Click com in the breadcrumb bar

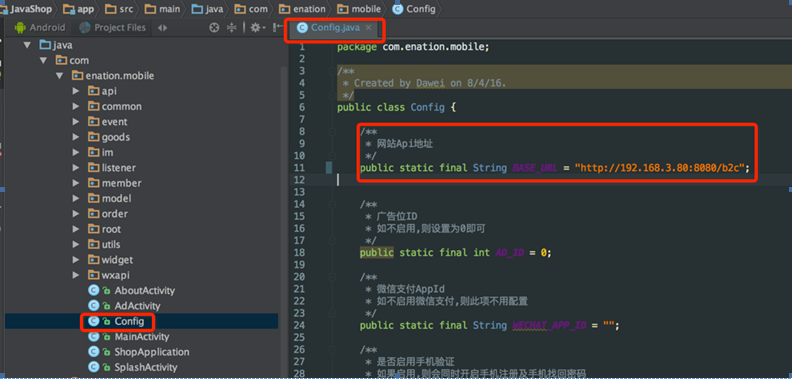click(x=251, y=9)
